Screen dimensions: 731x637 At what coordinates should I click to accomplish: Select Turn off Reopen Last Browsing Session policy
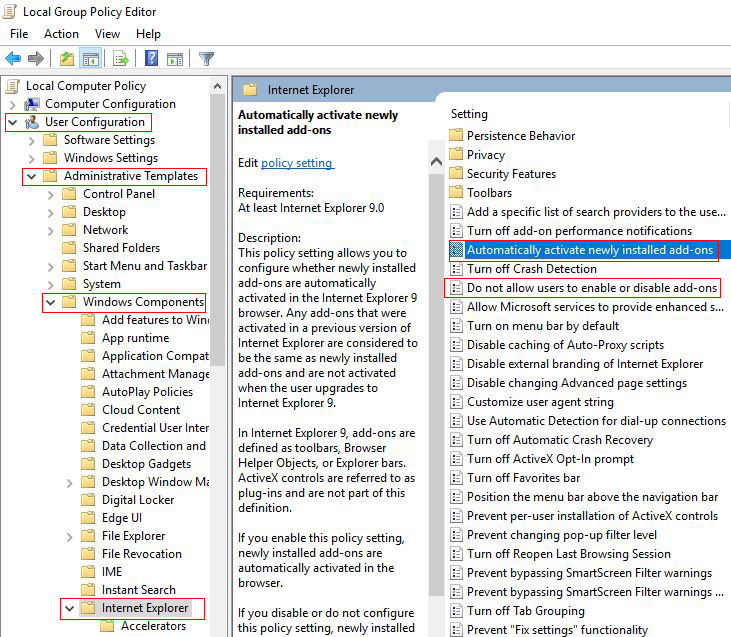(569, 554)
